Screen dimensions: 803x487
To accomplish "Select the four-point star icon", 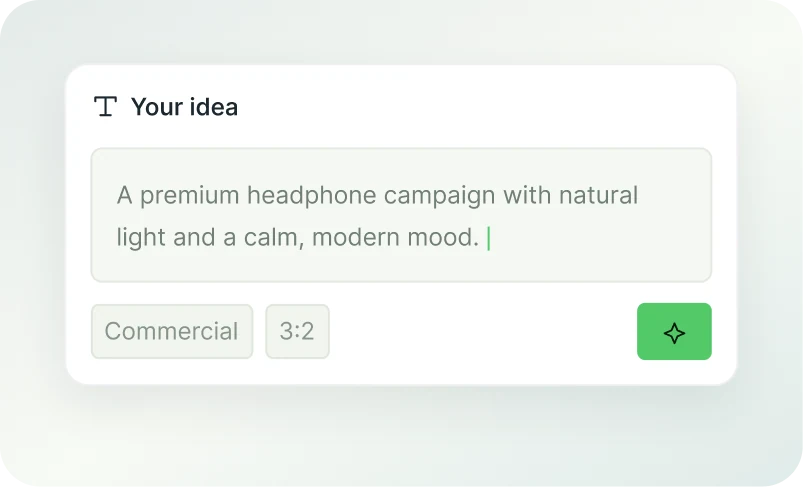I will 674,333.
